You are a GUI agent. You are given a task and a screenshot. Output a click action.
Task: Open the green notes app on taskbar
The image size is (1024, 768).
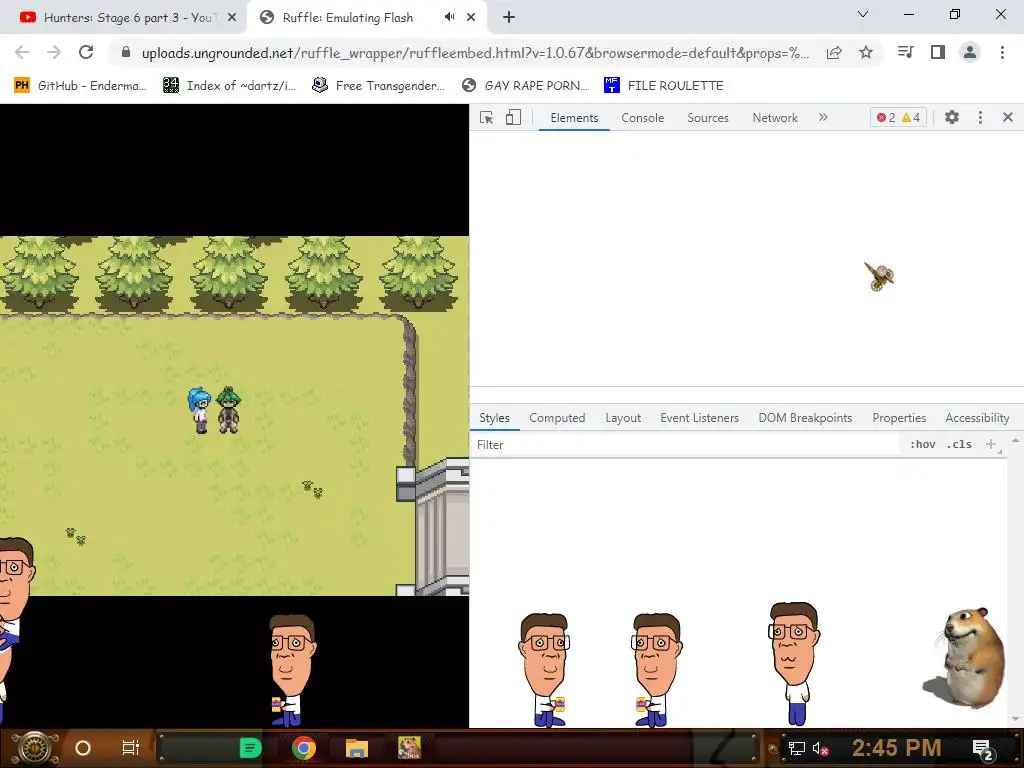tap(250, 748)
